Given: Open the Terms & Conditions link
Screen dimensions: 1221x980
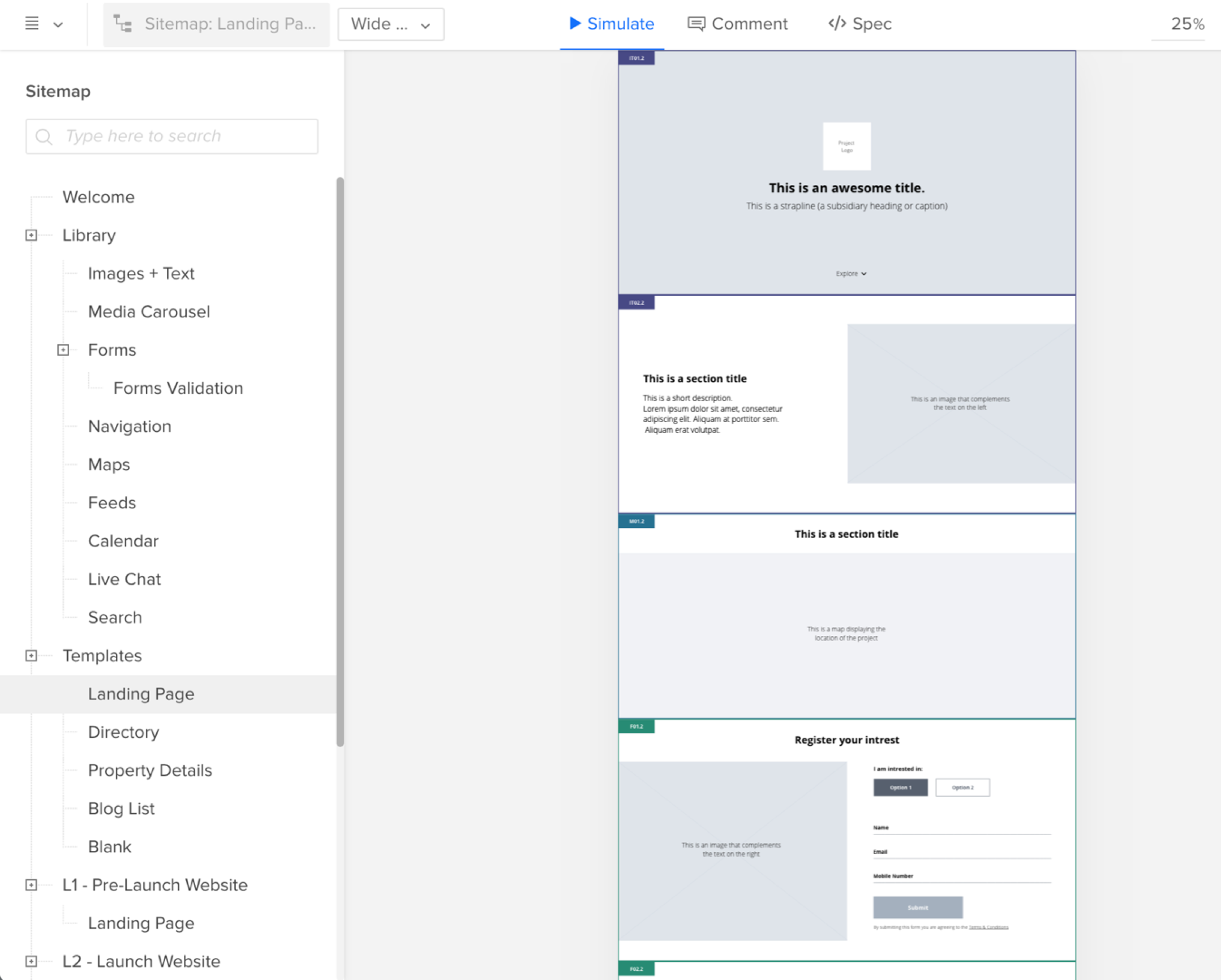Looking at the screenshot, I should coord(988,927).
